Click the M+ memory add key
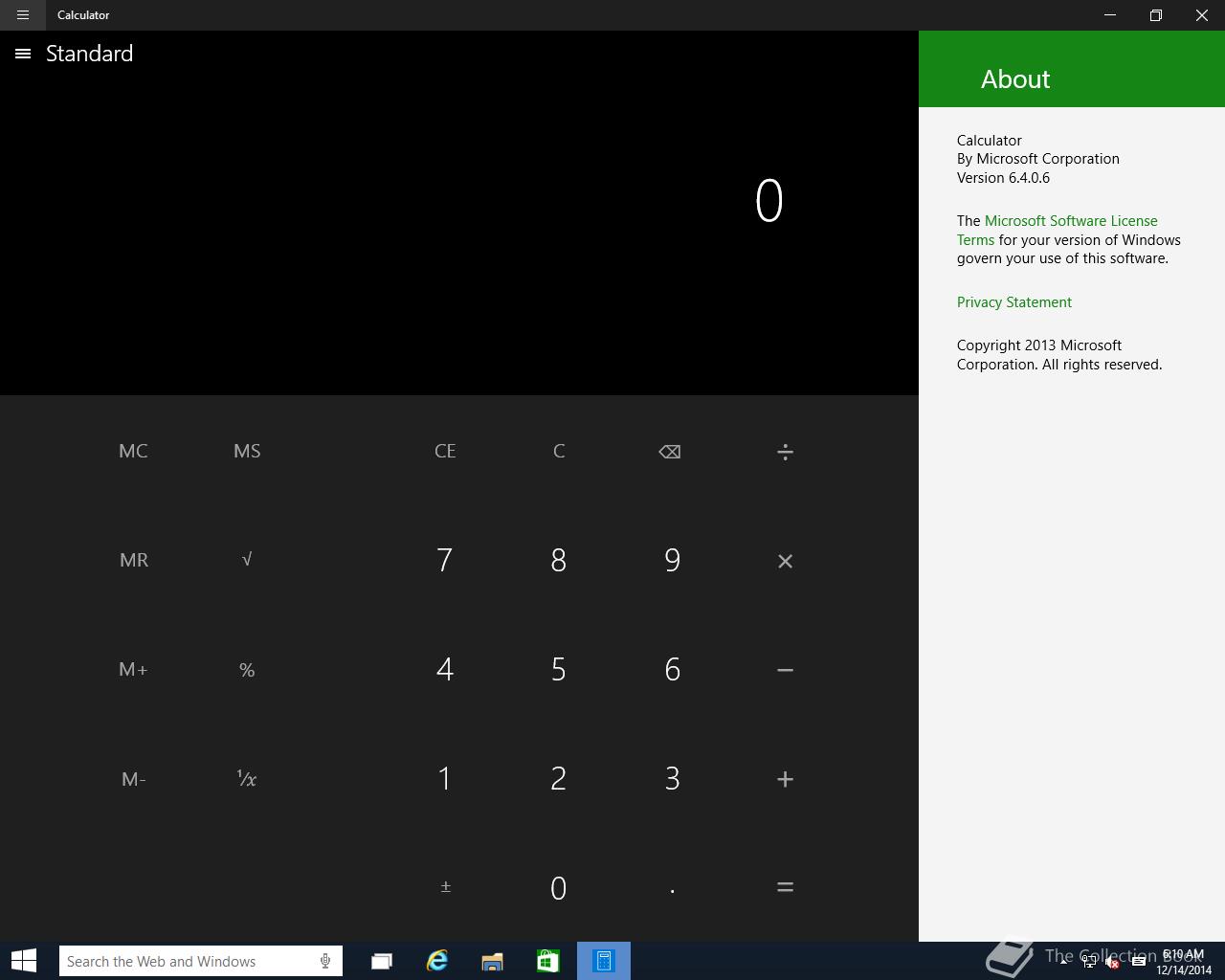Image resolution: width=1225 pixels, height=980 pixels. 133,669
